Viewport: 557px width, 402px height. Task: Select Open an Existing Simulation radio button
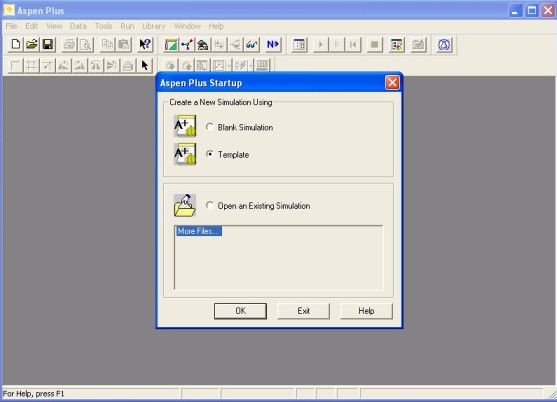click(210, 205)
